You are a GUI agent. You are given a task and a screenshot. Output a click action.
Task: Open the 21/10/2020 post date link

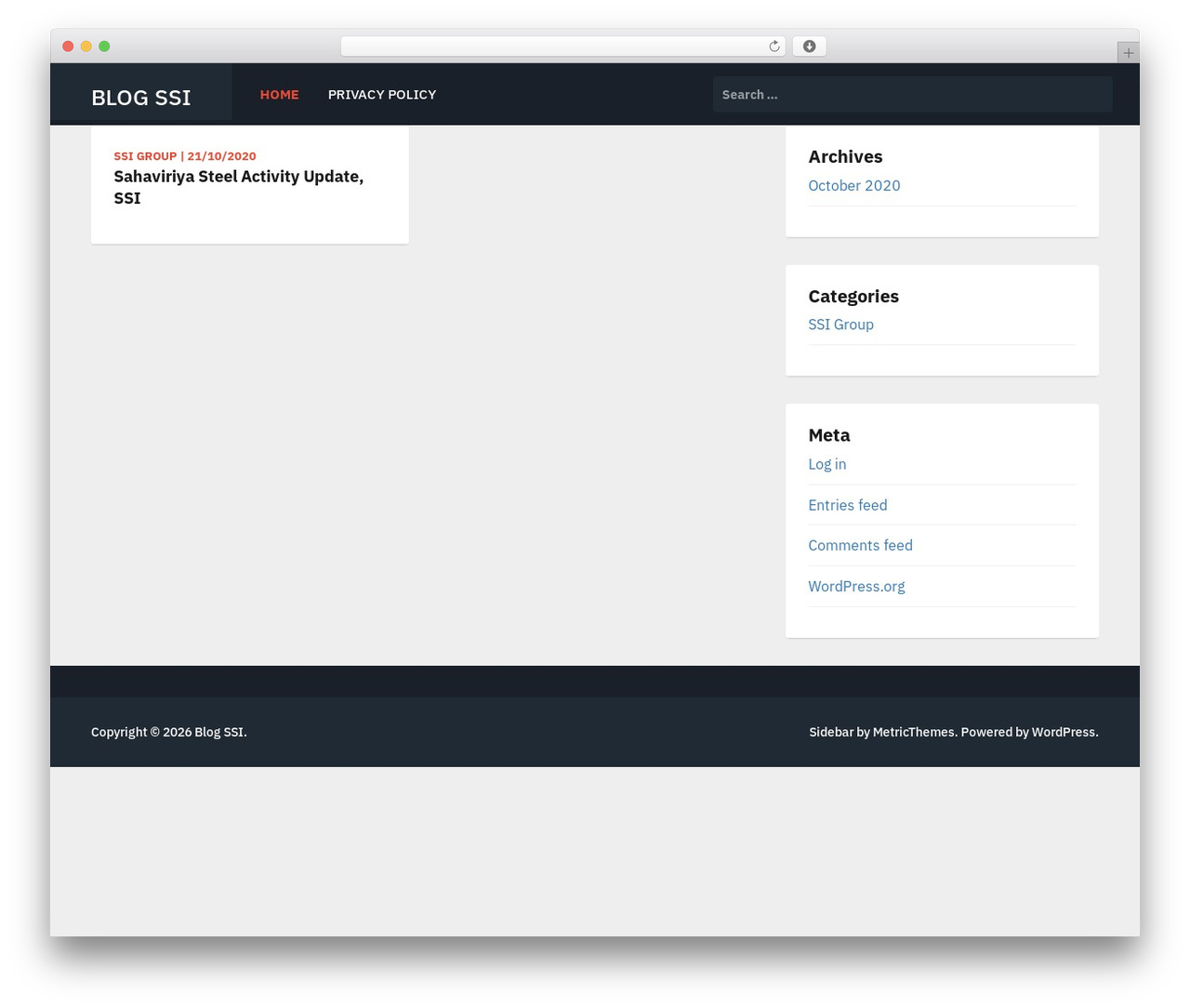[221, 156]
